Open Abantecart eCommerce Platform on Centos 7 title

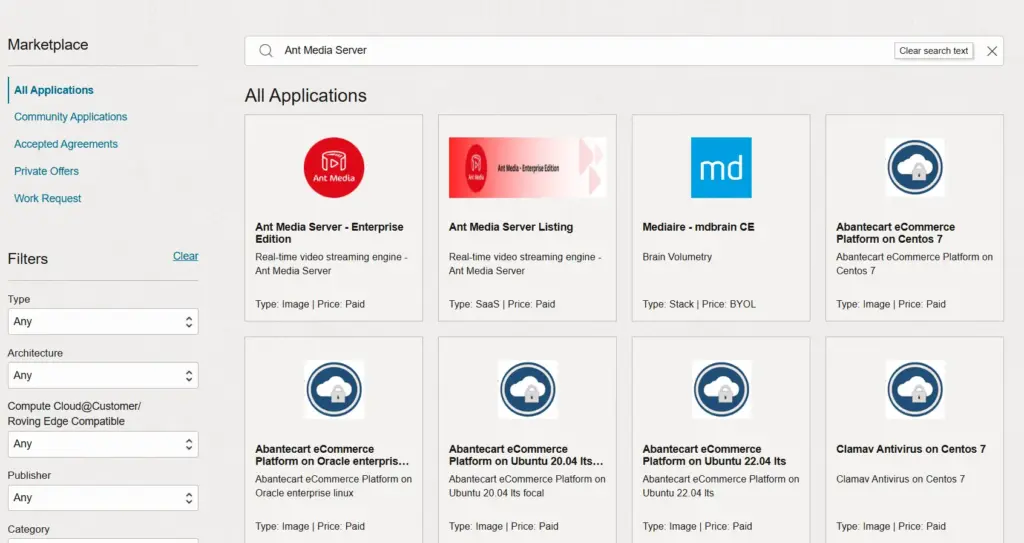(x=895, y=233)
